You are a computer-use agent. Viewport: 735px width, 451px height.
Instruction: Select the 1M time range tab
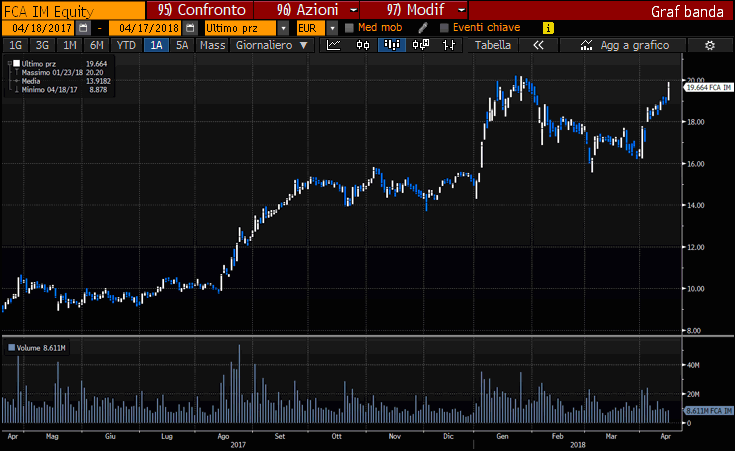click(69, 45)
